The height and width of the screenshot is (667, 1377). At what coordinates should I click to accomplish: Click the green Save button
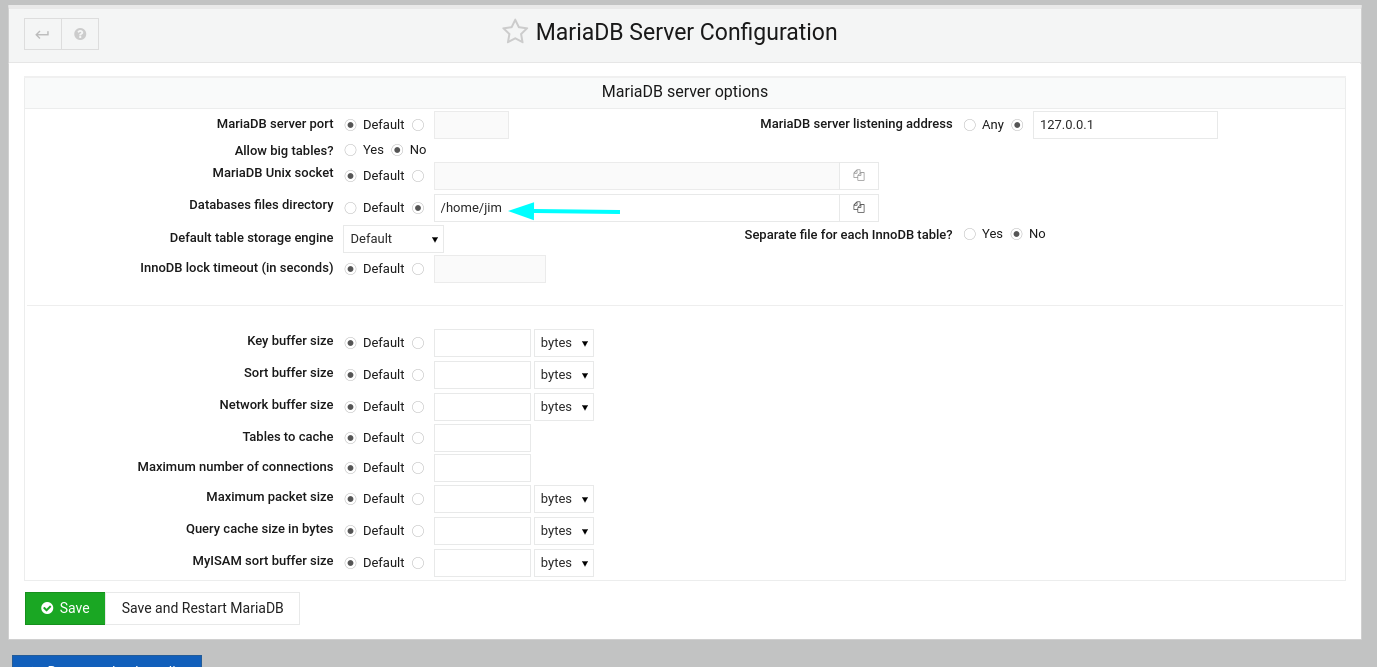coord(65,608)
